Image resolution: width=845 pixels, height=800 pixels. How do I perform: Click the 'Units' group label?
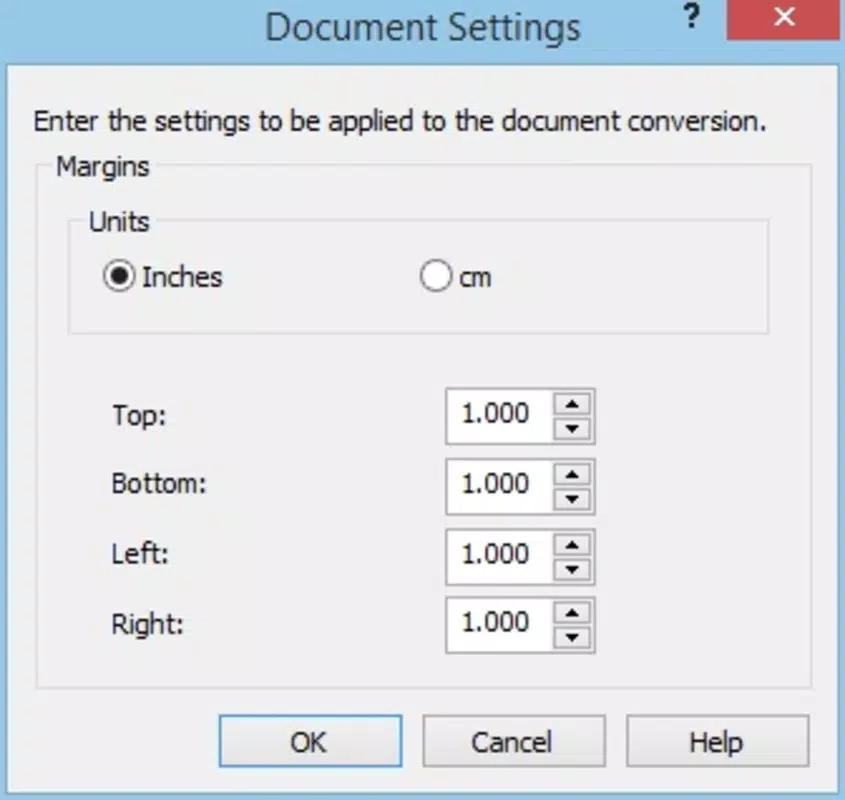point(119,222)
